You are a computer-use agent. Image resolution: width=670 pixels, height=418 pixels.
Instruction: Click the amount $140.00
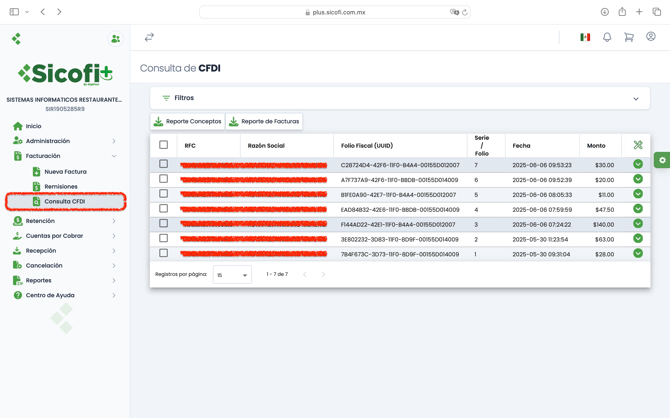click(x=603, y=224)
